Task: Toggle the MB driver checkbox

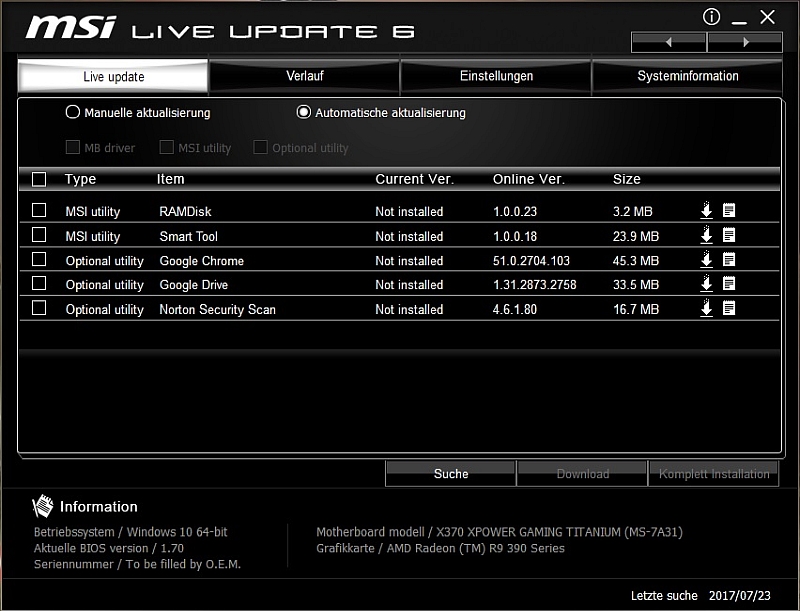Action: tap(72, 147)
